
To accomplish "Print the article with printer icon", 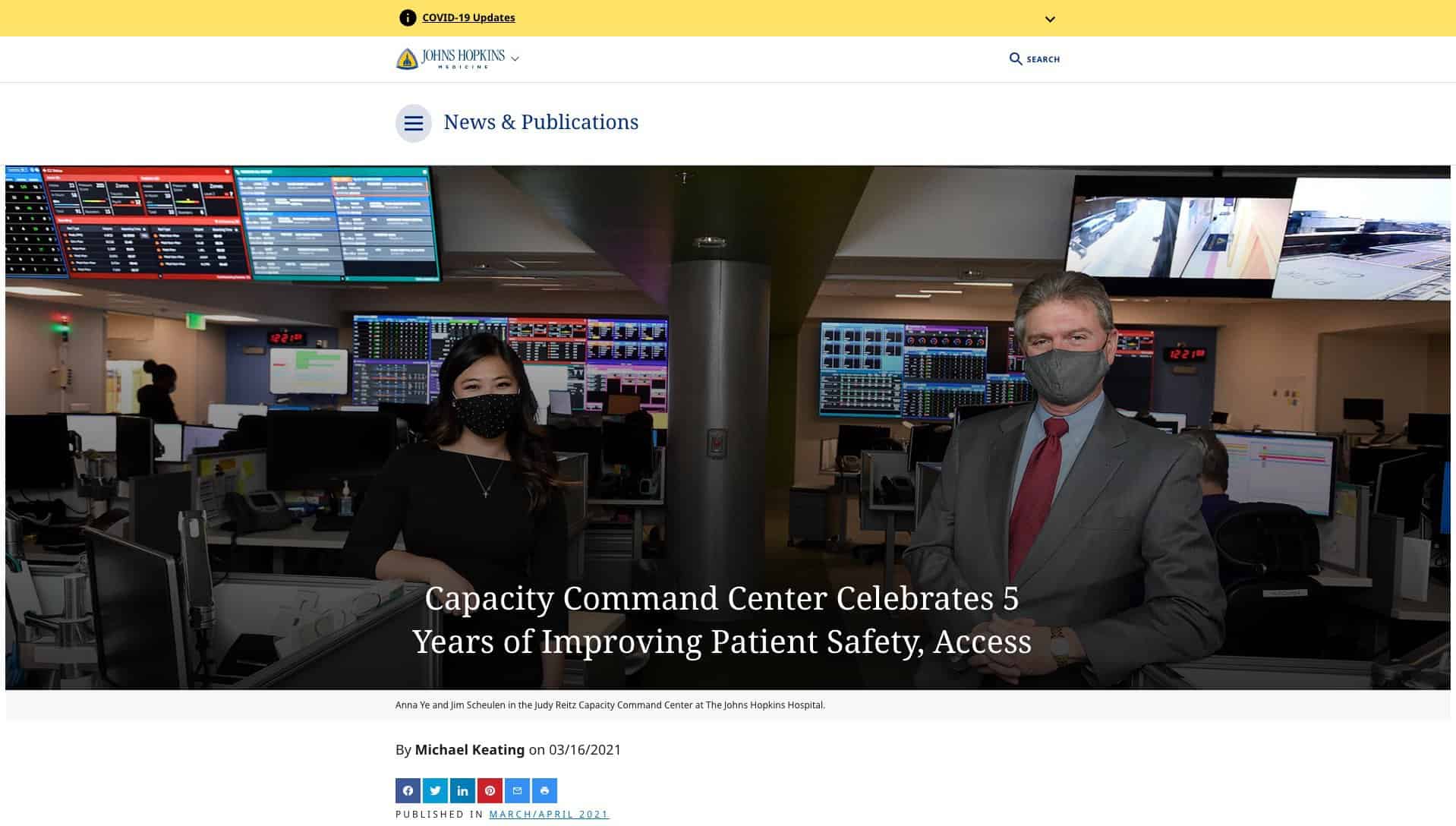I will (x=544, y=790).
